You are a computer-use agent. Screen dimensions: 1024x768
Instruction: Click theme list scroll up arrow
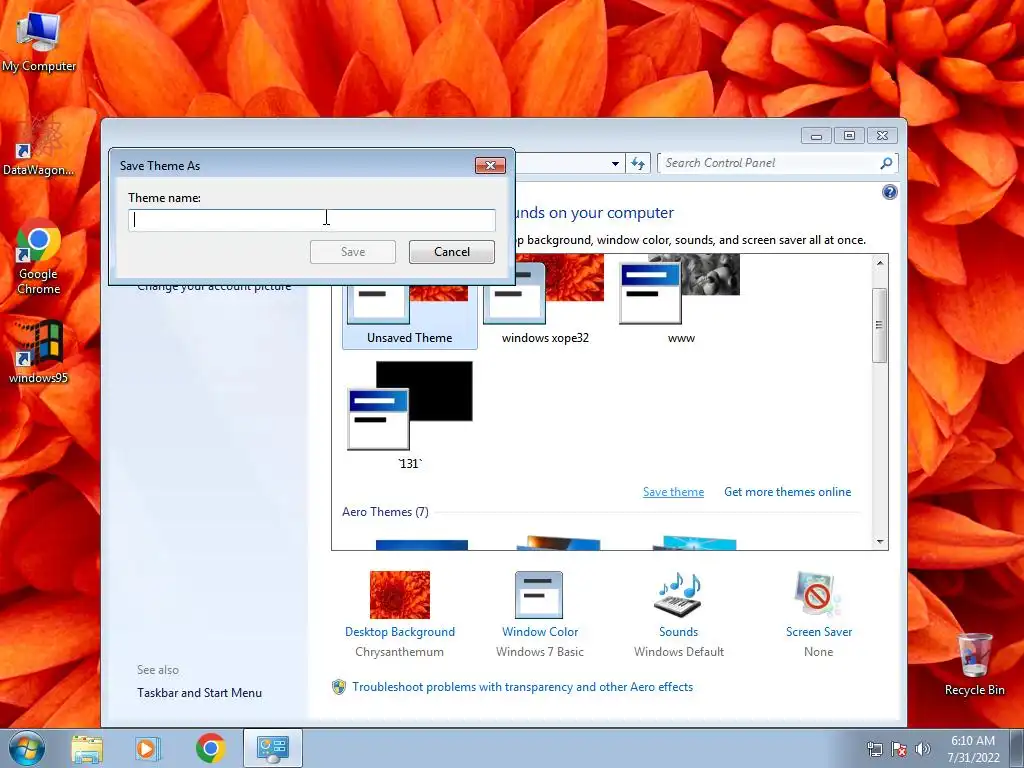880,263
